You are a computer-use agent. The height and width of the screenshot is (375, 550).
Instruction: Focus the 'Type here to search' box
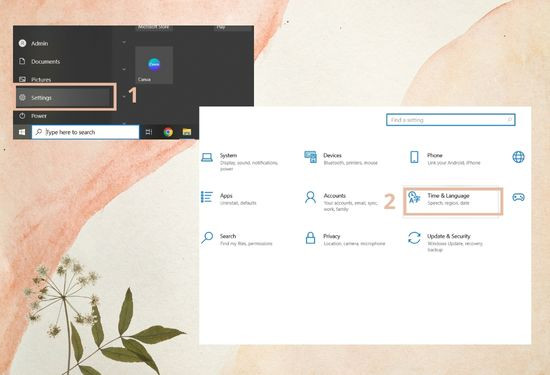click(x=86, y=132)
